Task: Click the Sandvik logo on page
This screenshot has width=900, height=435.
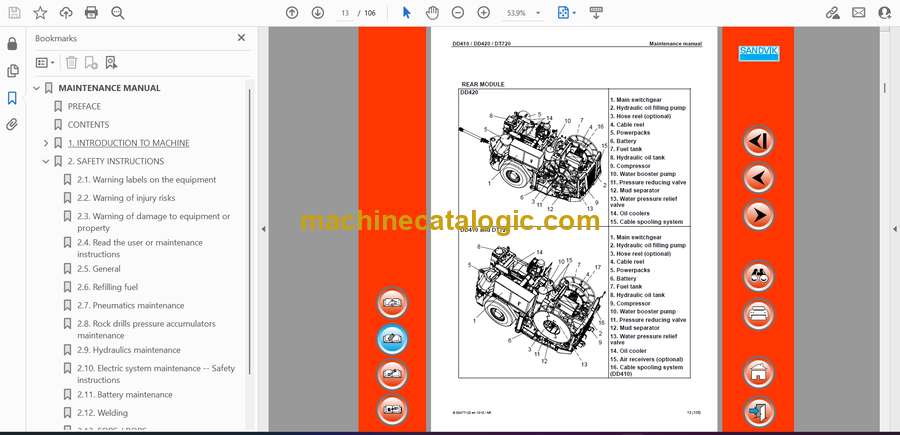Action: point(758,53)
